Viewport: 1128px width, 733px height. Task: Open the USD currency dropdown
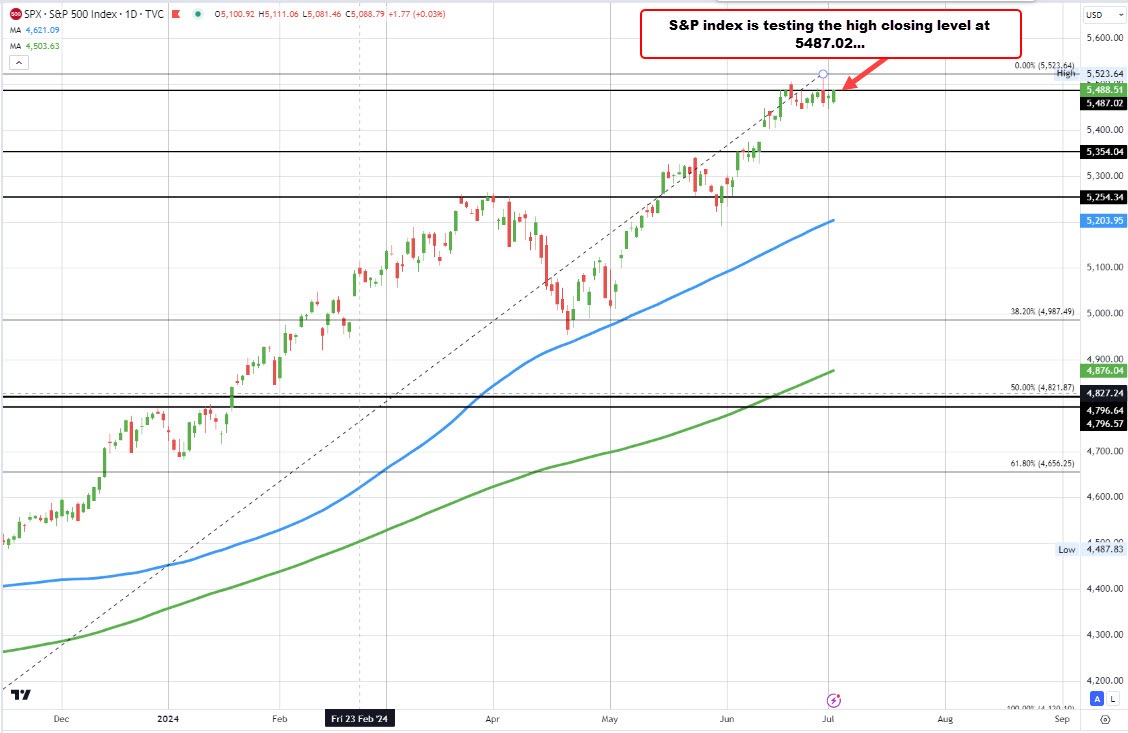(1104, 14)
